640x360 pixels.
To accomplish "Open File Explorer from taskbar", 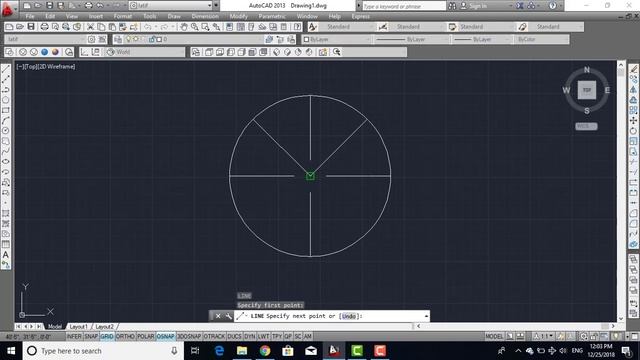I will pos(242,351).
